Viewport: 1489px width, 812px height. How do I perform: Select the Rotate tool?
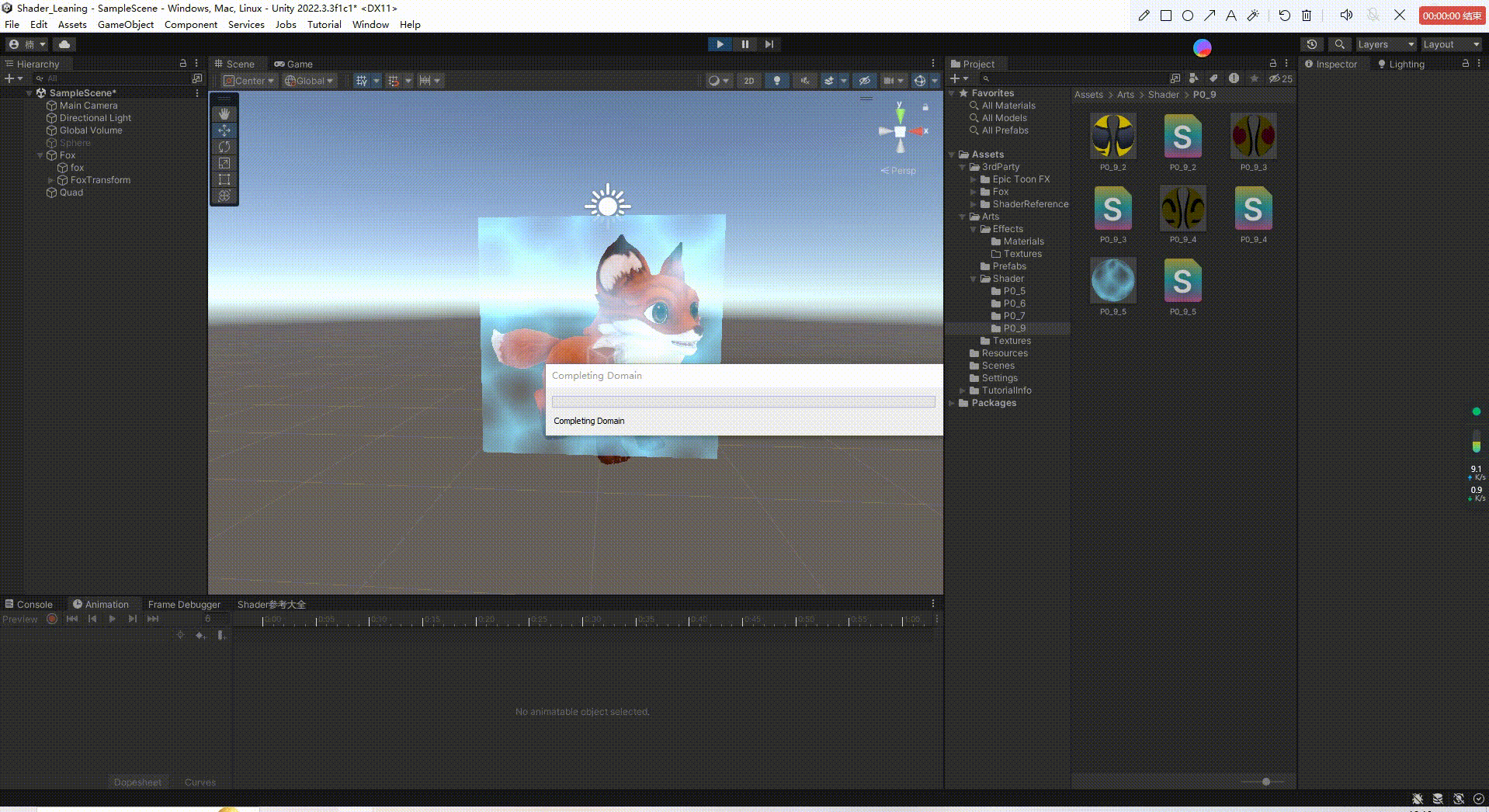(x=224, y=147)
